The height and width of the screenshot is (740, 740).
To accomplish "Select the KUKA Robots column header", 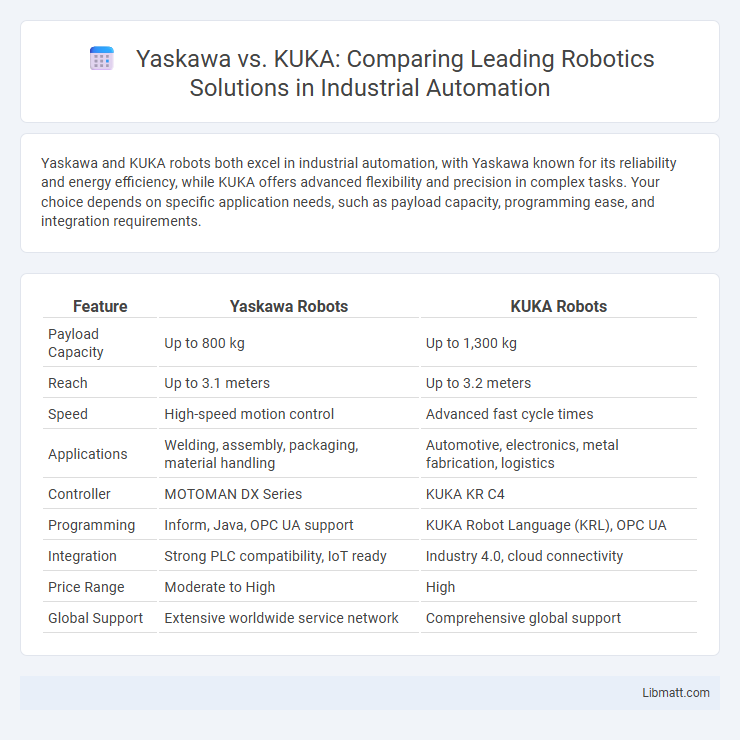I will (559, 306).
